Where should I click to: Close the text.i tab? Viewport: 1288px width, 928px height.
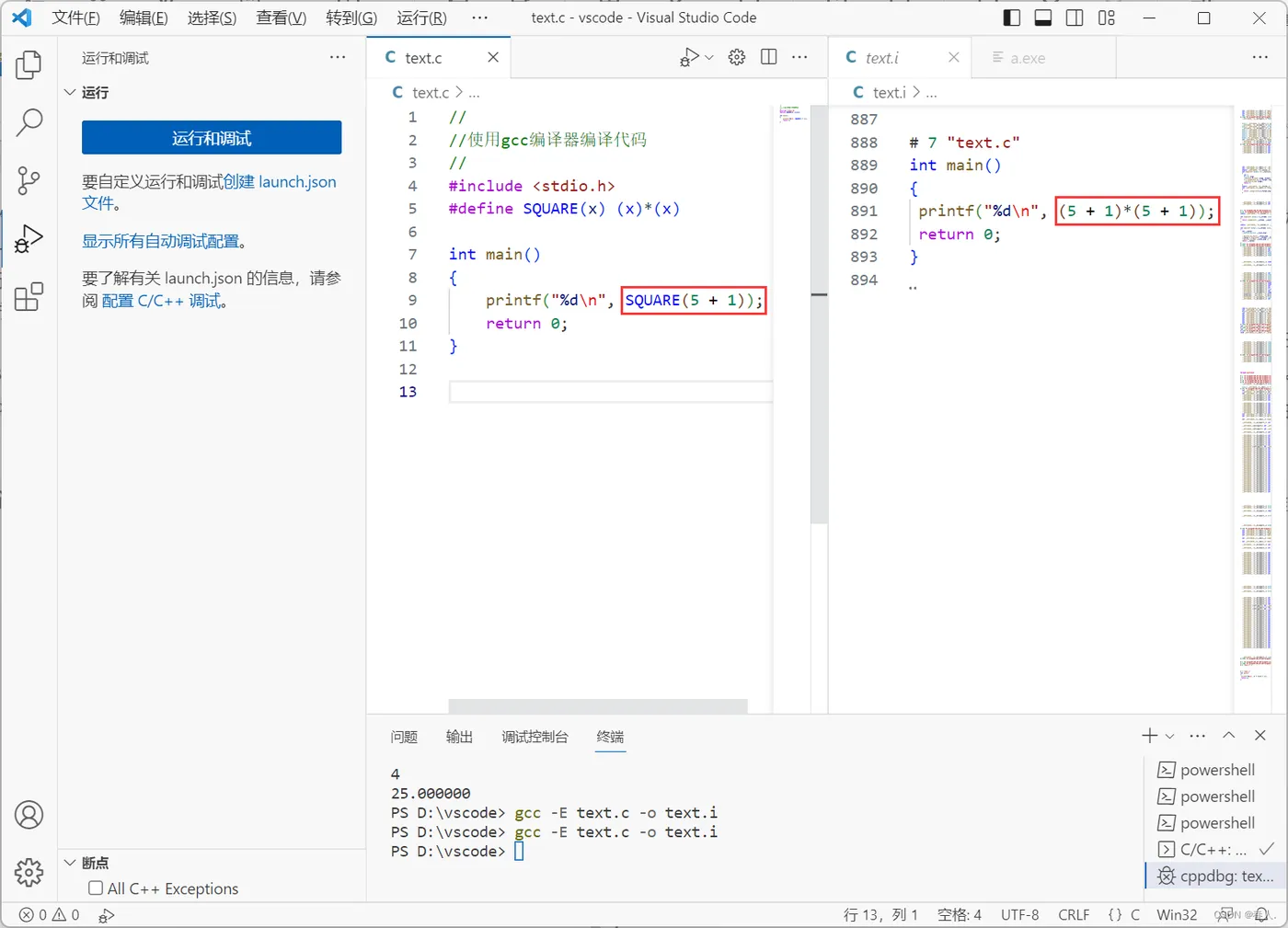[954, 57]
